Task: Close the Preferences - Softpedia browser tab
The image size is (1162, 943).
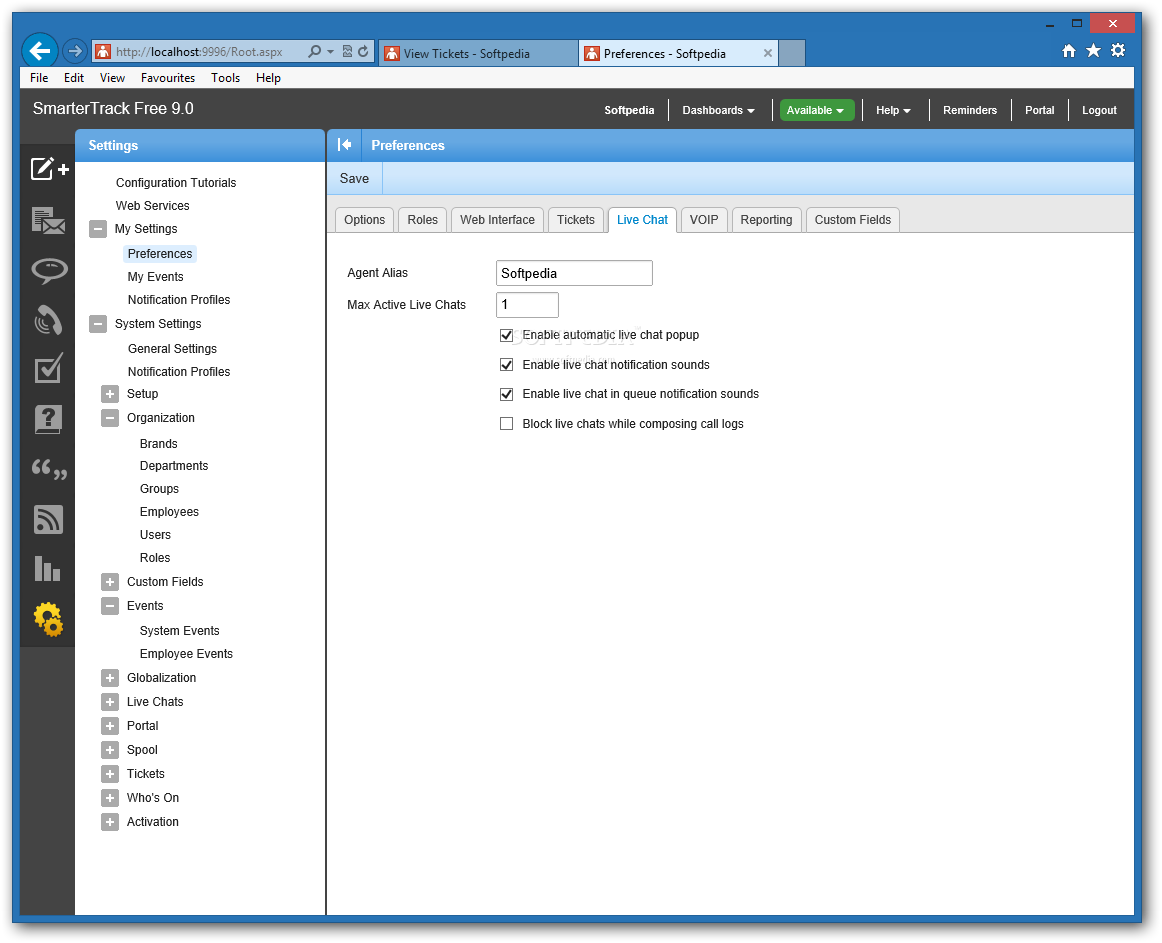Action: coord(768,53)
